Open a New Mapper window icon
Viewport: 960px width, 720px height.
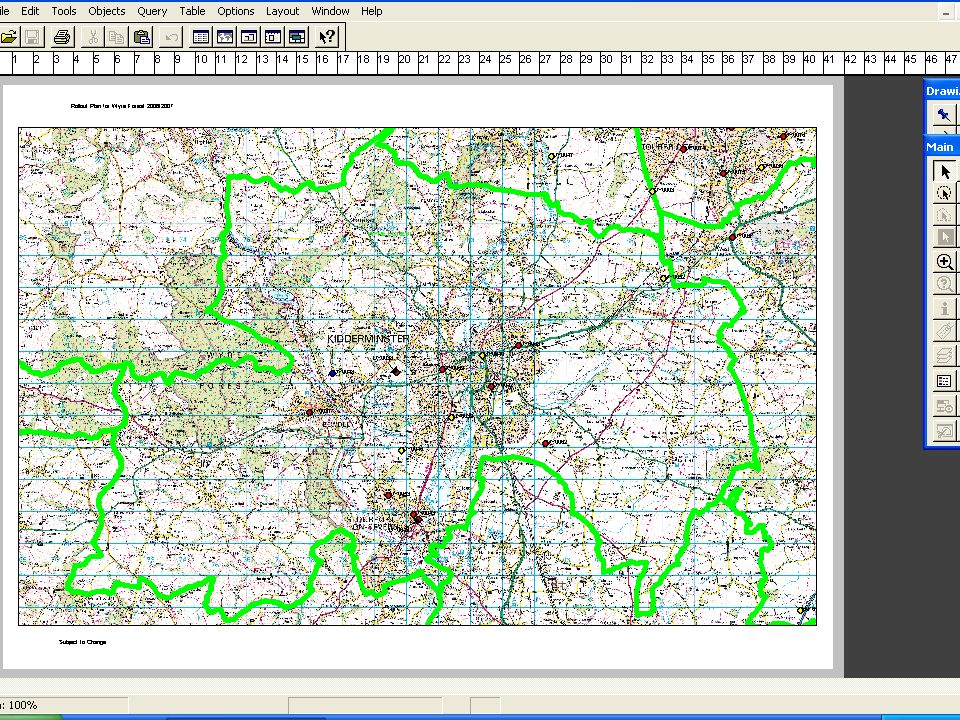225,37
